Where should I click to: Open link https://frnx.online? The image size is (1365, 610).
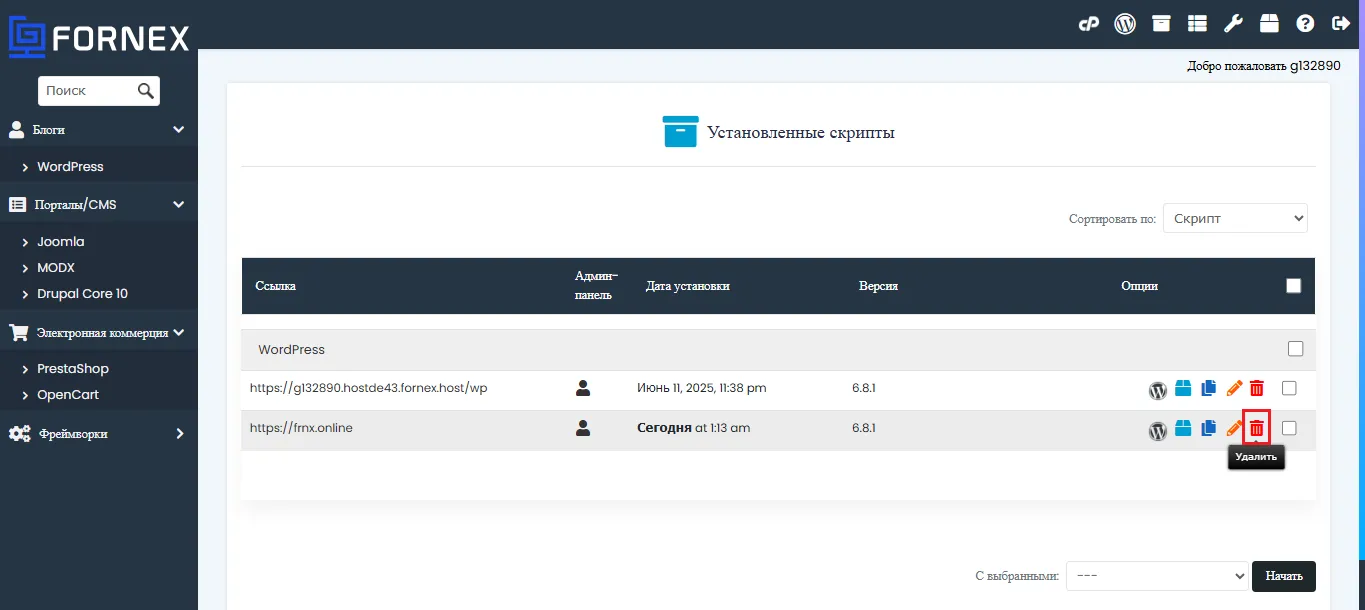pos(301,428)
